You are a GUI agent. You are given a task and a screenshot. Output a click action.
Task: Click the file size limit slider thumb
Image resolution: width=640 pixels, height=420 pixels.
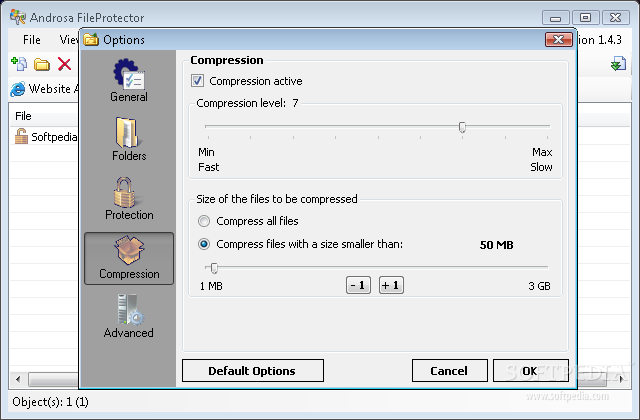pyautogui.click(x=214, y=268)
